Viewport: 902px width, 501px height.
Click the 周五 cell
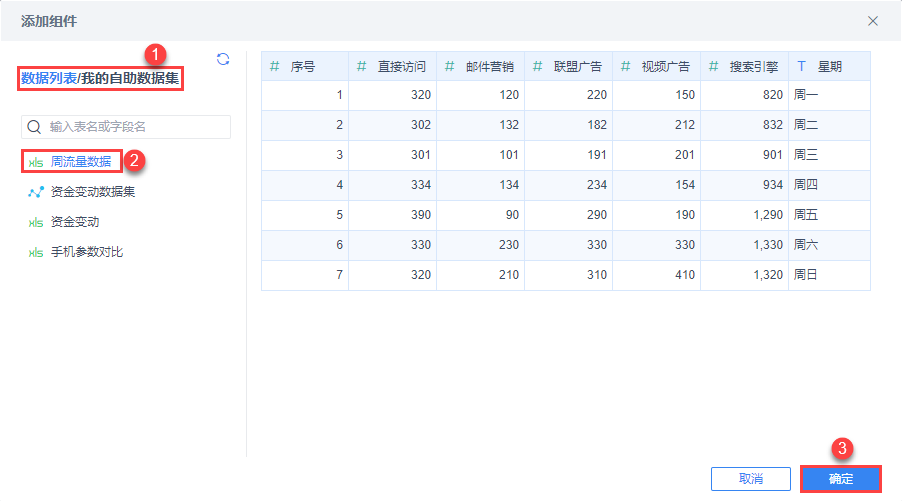point(830,215)
